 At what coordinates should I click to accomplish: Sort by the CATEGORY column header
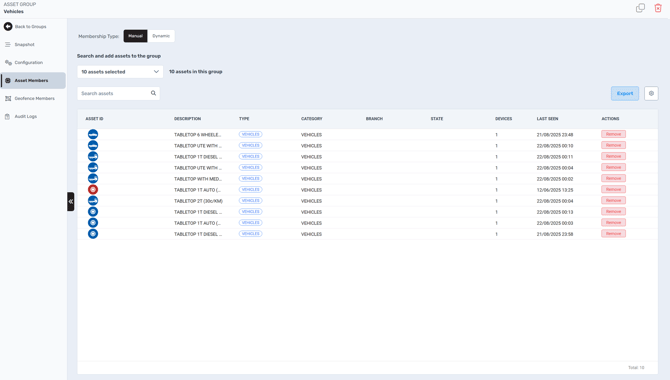(x=311, y=119)
